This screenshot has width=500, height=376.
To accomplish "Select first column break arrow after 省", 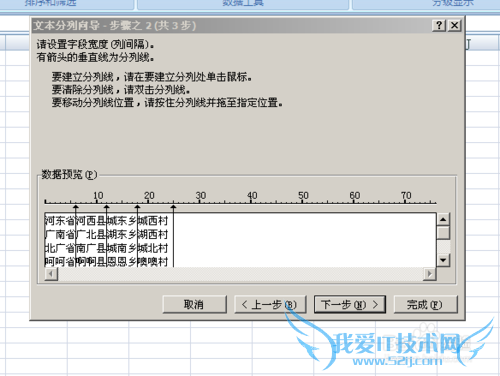I will 76,208.
